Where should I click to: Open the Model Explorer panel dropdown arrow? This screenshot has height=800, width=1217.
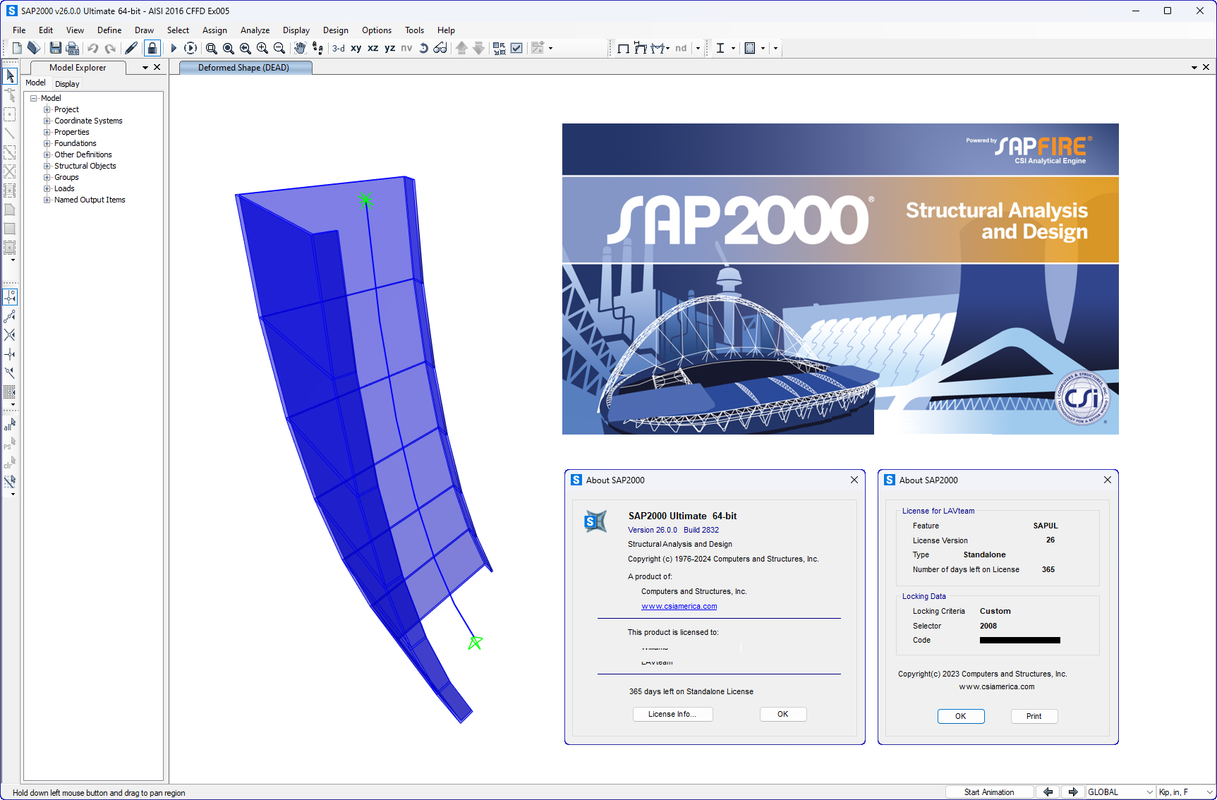pos(145,67)
